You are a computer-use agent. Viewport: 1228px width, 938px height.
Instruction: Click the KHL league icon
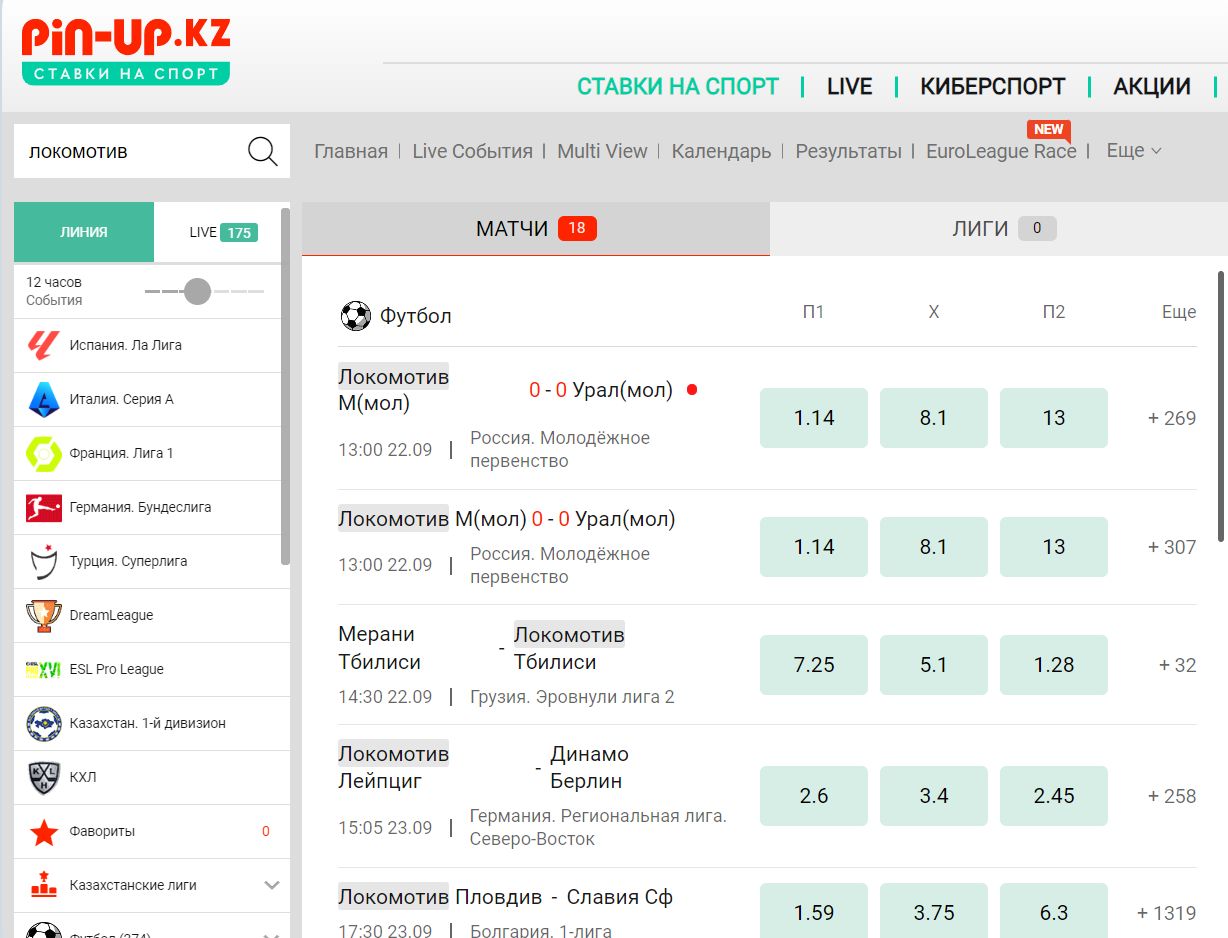coord(43,777)
